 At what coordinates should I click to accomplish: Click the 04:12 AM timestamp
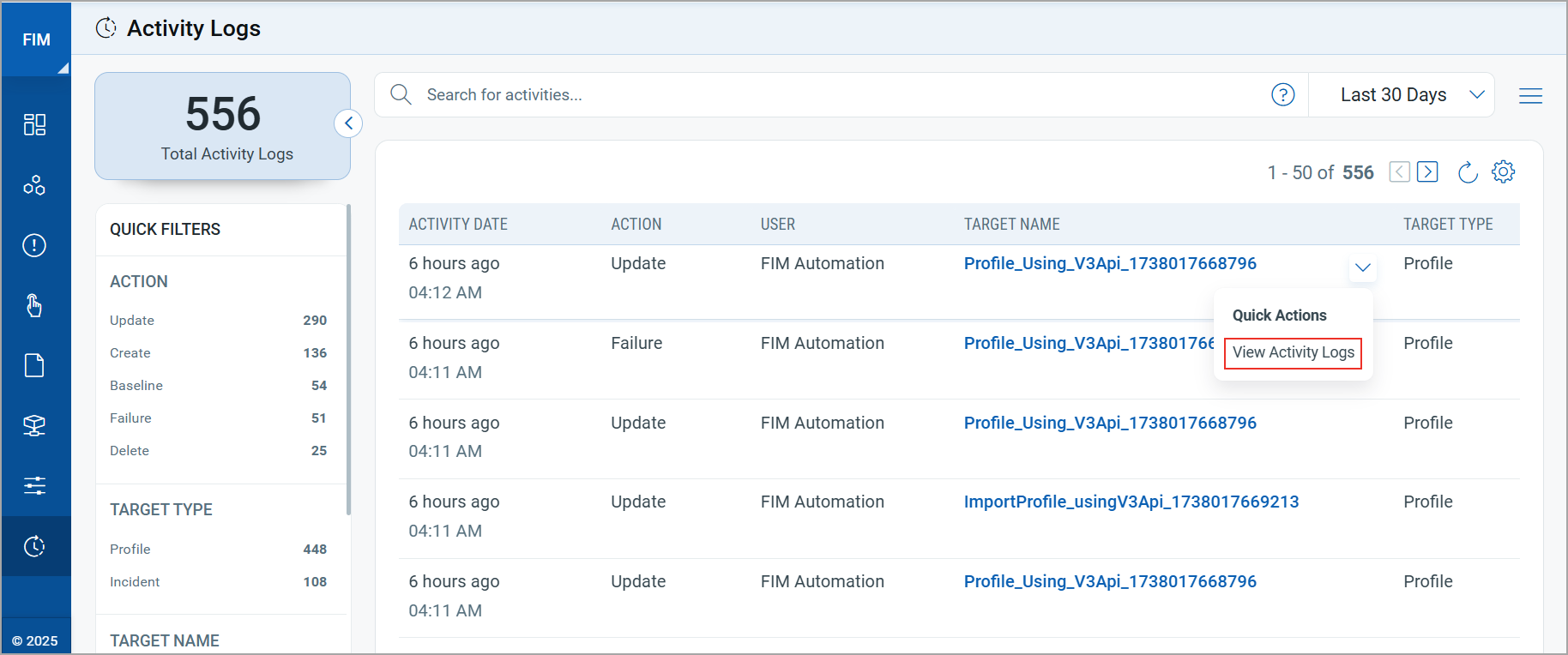click(x=445, y=292)
